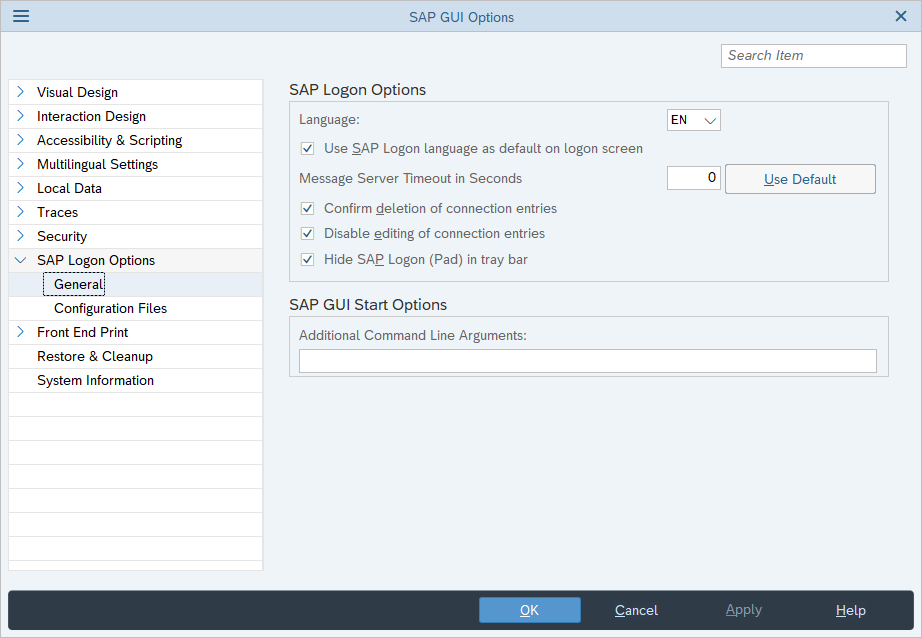Screen dimensions: 922x638
Task: Expand the Visual Design node
Action: [21, 92]
